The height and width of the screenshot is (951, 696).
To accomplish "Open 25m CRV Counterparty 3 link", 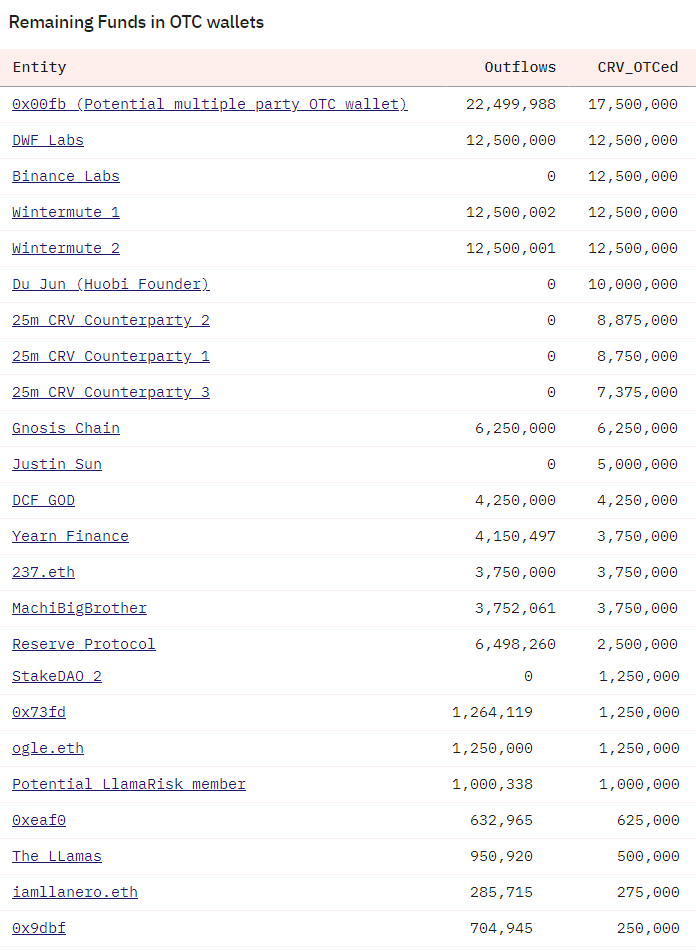I will 111,392.
